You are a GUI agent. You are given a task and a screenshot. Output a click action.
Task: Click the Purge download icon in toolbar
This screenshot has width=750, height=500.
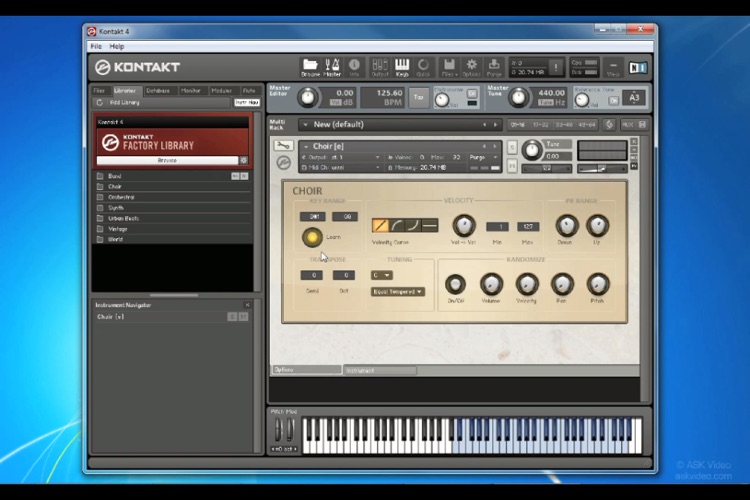(x=494, y=67)
